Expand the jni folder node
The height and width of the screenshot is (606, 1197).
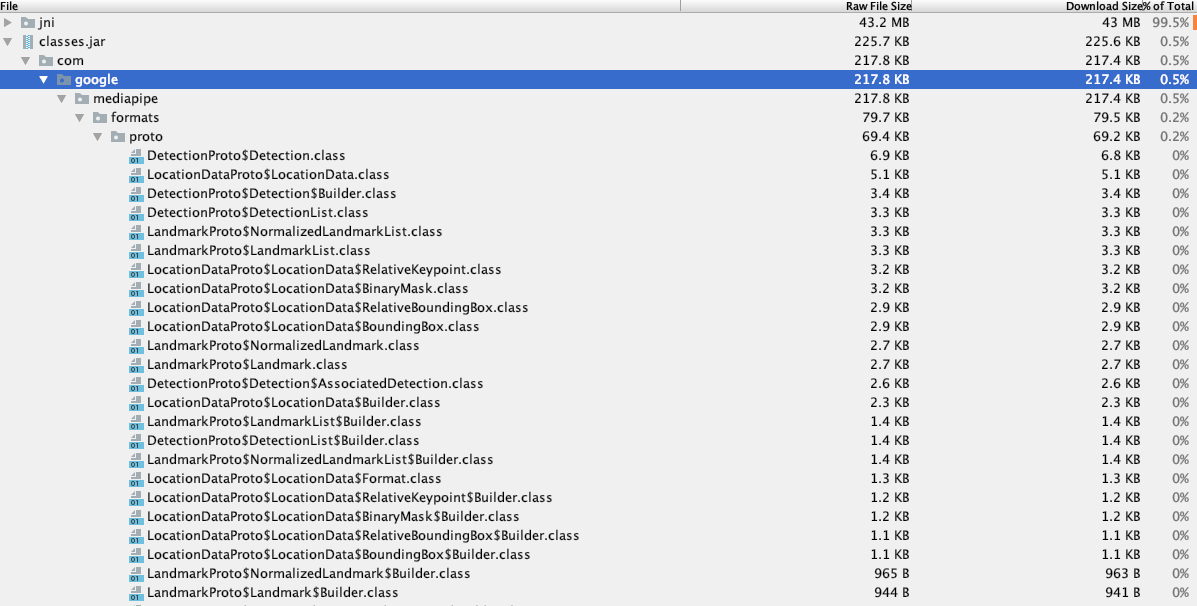[10, 22]
